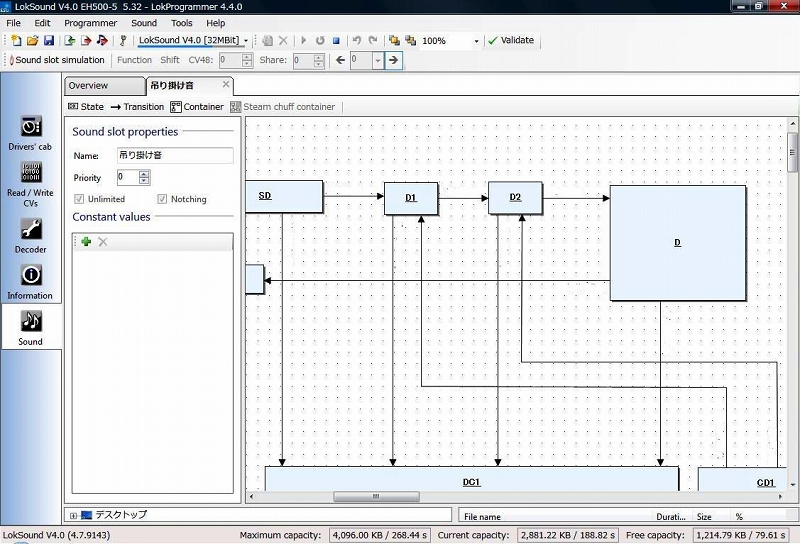Click the Validate button

pos(511,40)
